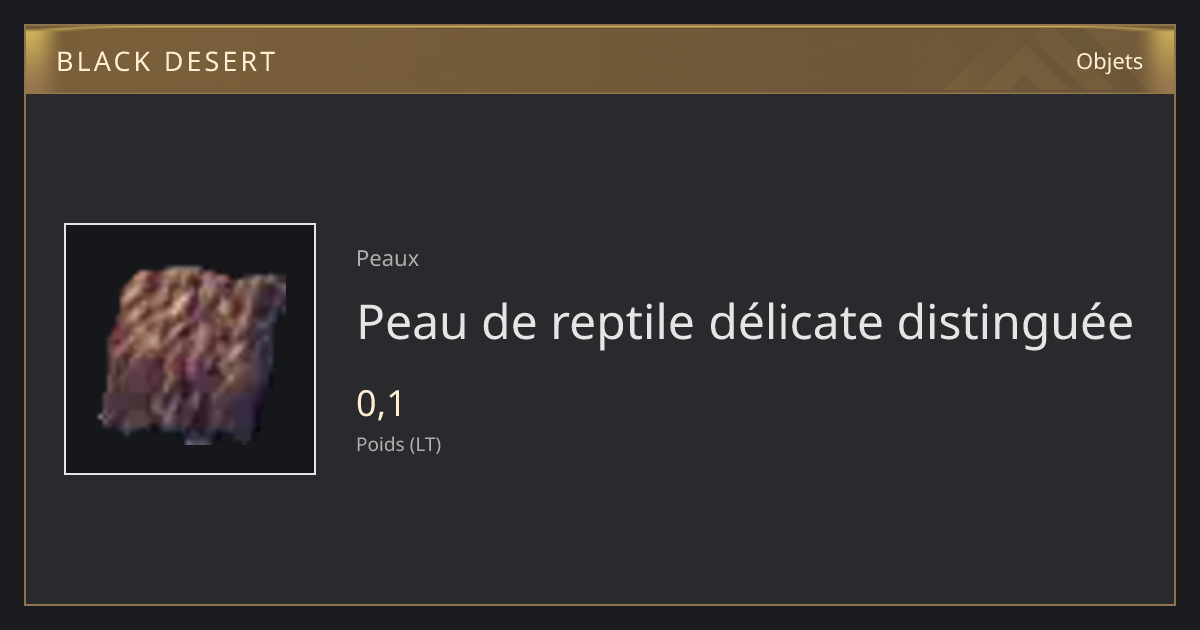Click the word BLACK in header

103,62
